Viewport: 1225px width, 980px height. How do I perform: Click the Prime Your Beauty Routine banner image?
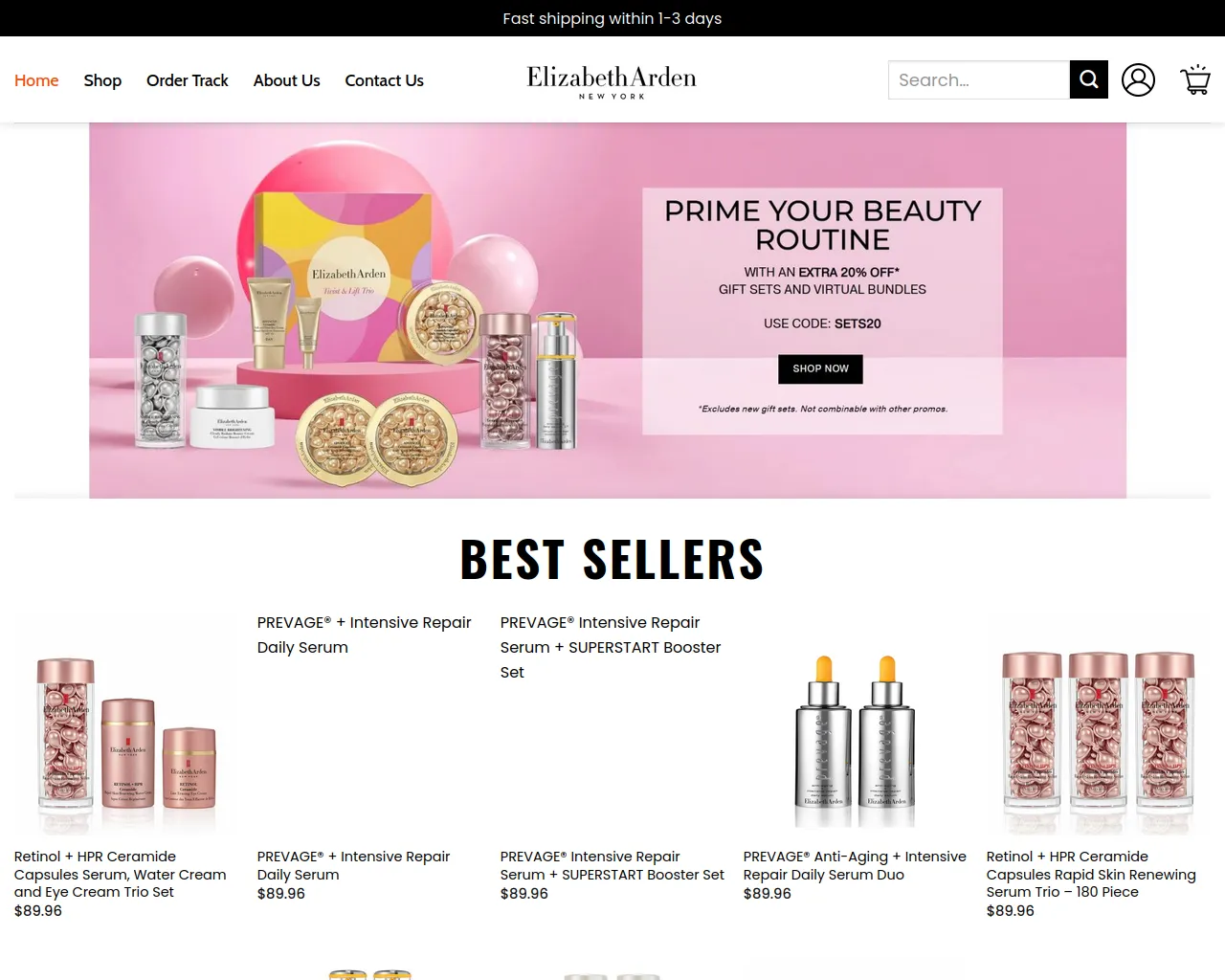tap(608, 310)
